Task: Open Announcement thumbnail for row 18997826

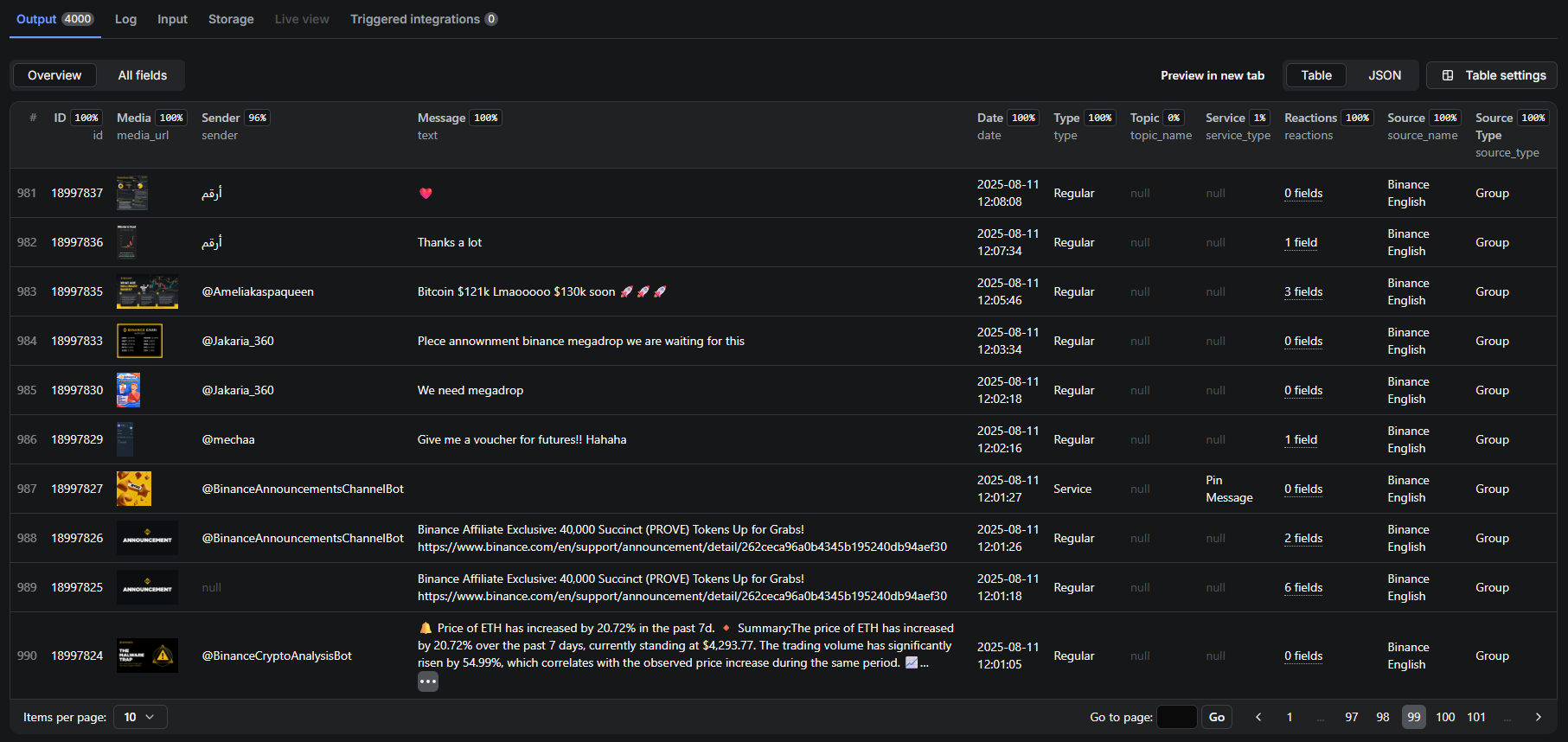Action: click(147, 538)
